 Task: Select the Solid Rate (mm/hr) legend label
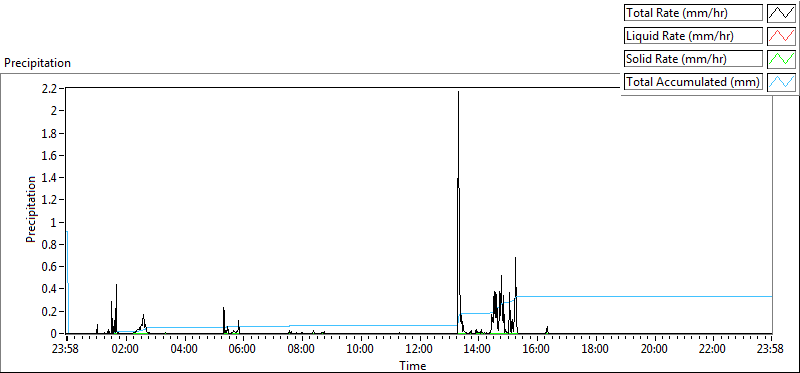pyautogui.click(x=693, y=59)
